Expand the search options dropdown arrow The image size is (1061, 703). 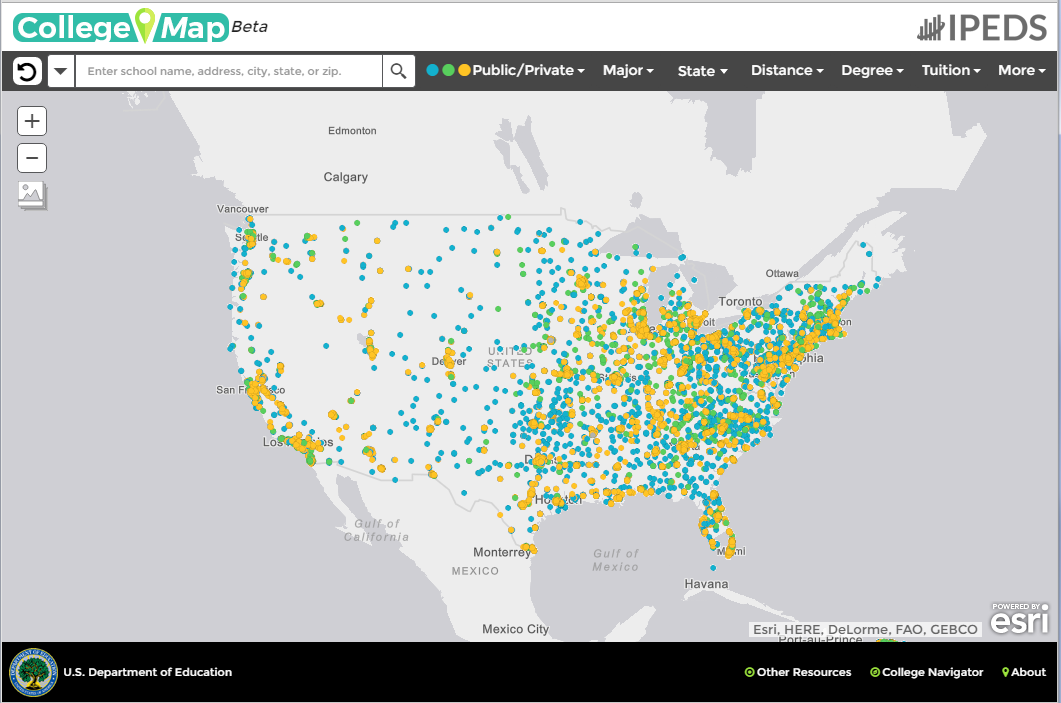click(61, 71)
